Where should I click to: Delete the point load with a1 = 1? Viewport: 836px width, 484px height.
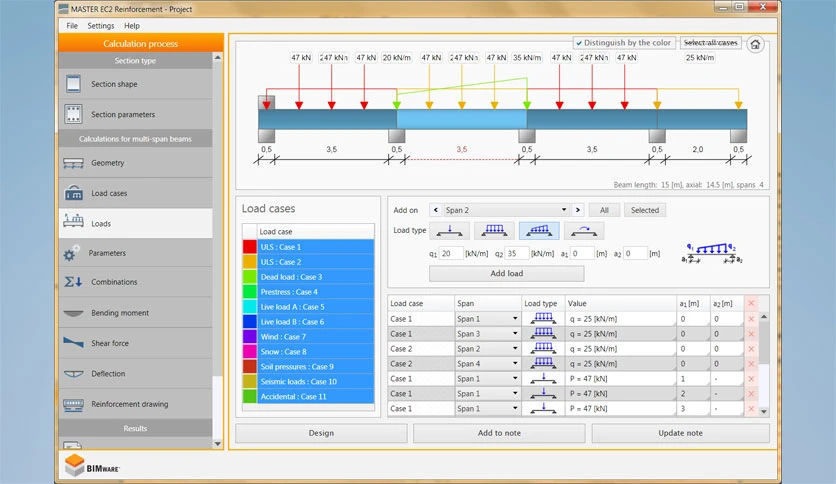[751, 378]
